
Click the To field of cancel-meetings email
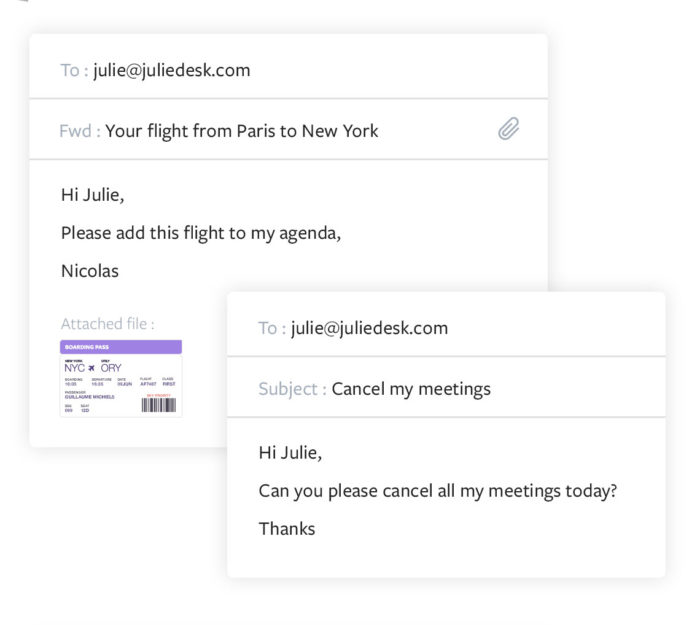click(369, 328)
